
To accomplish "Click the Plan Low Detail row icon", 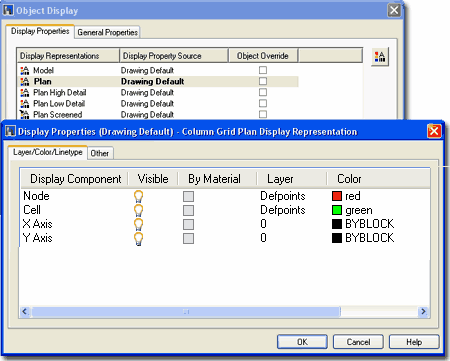I will coord(25,103).
